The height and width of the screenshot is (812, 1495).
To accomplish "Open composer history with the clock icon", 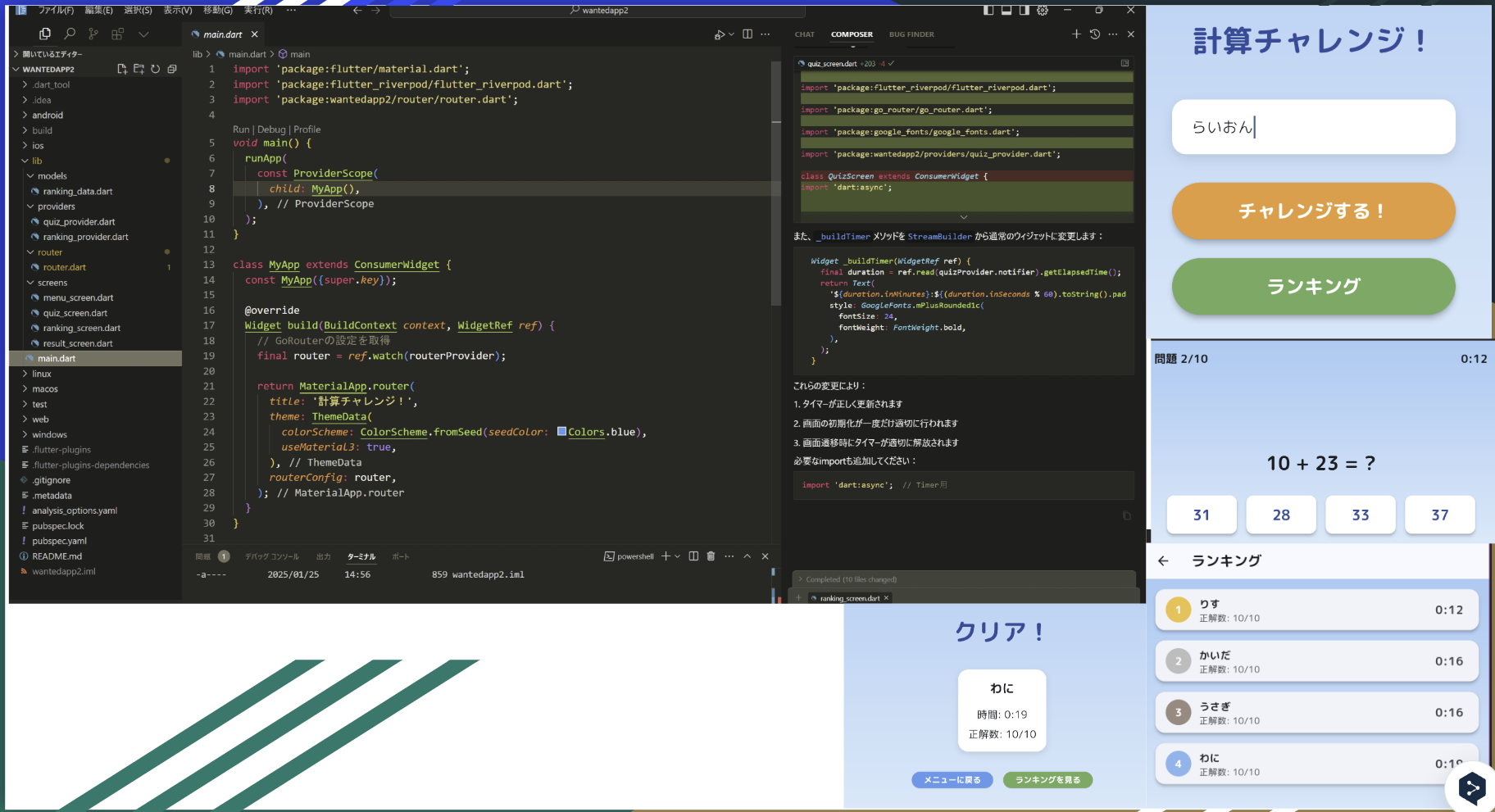I will pyautogui.click(x=1095, y=34).
